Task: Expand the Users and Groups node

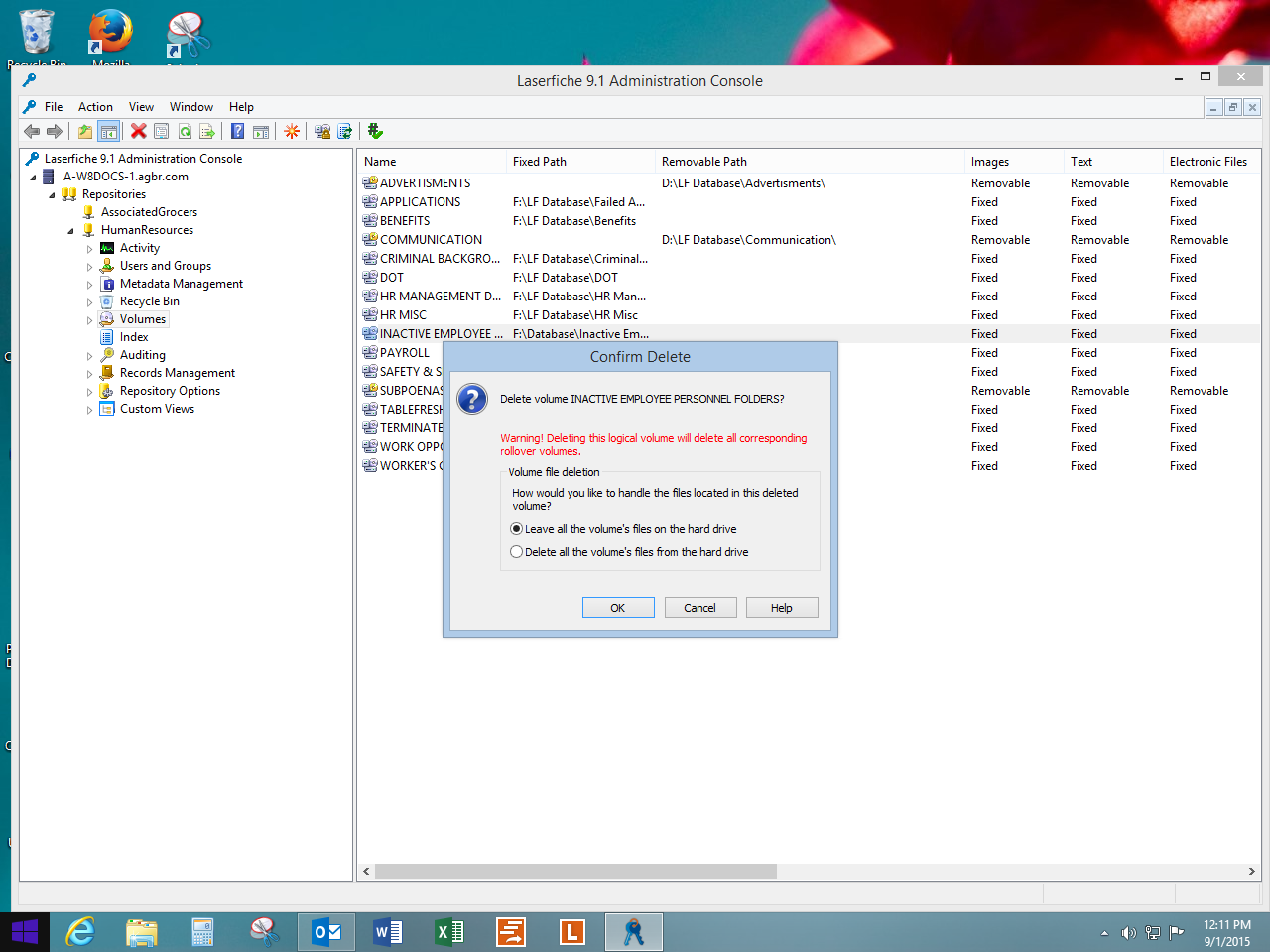Action: [x=89, y=267]
